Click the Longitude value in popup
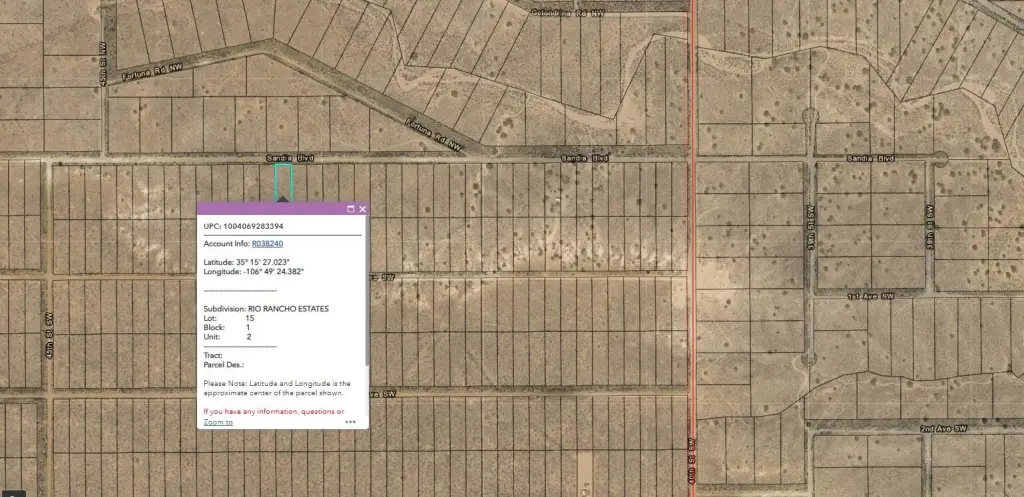The image size is (1024, 497). (x=275, y=271)
